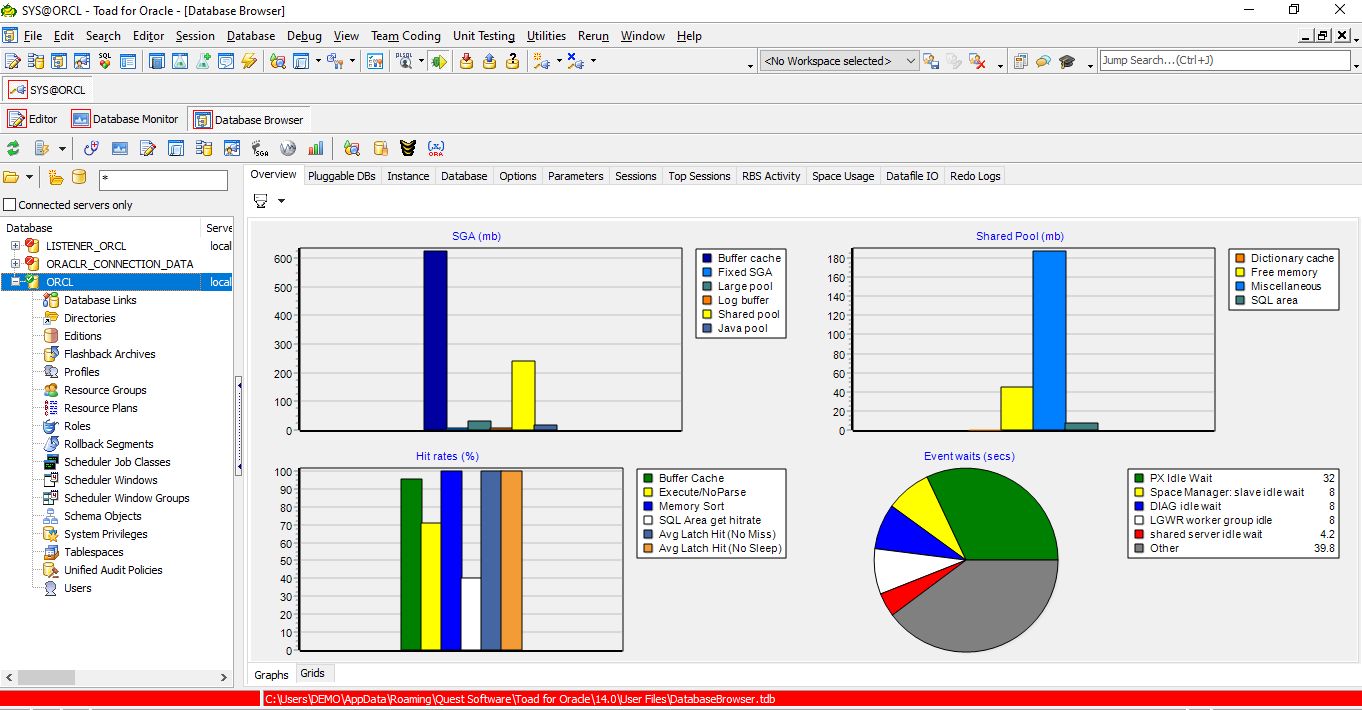Viewport: 1362px width, 710px height.
Task: Switch to the Pluggable DBs tab
Action: click(342, 176)
